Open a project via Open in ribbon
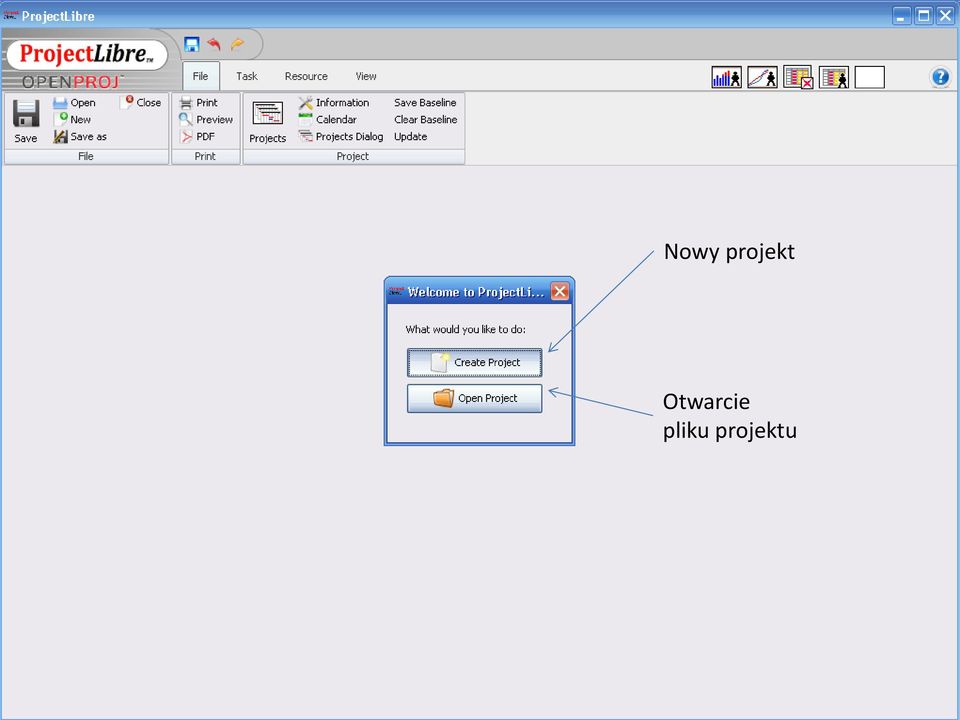Screen dimensions: 960x720 point(75,102)
